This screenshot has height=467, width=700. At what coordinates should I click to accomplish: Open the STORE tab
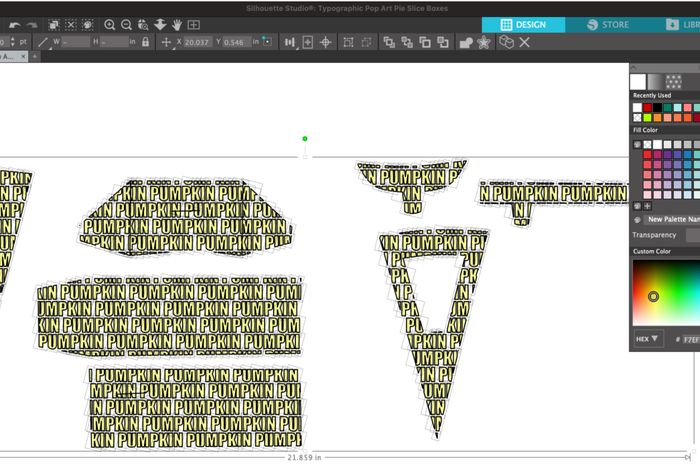pos(608,24)
